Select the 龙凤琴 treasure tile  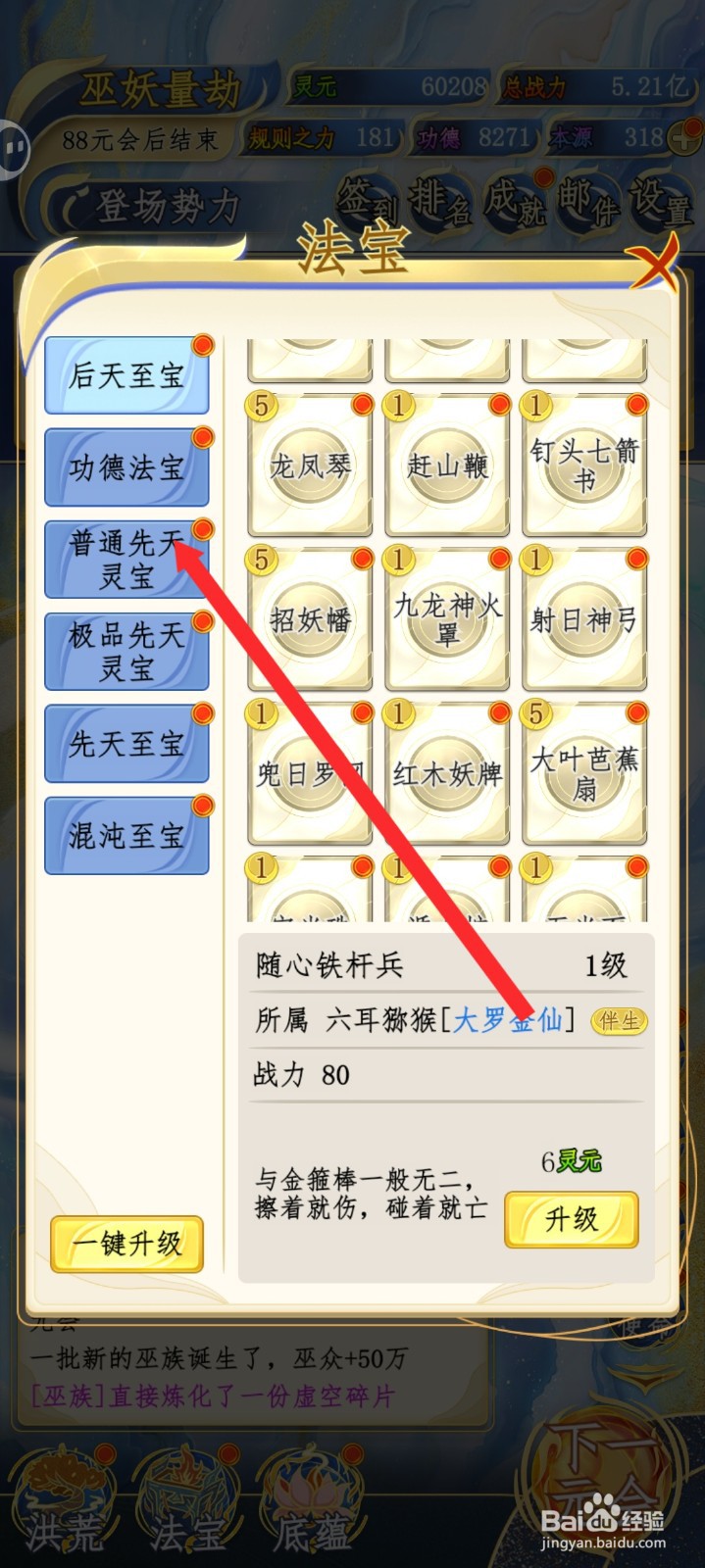click(310, 465)
